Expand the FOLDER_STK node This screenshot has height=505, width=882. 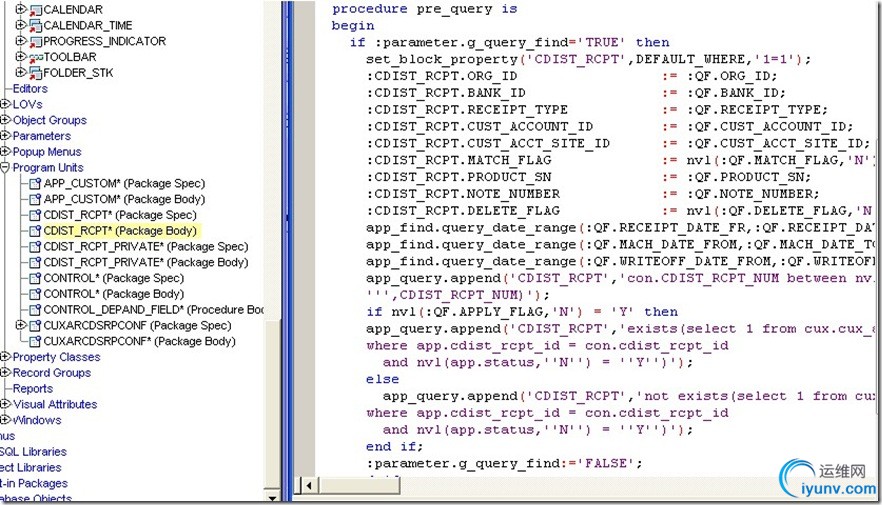pos(20,72)
